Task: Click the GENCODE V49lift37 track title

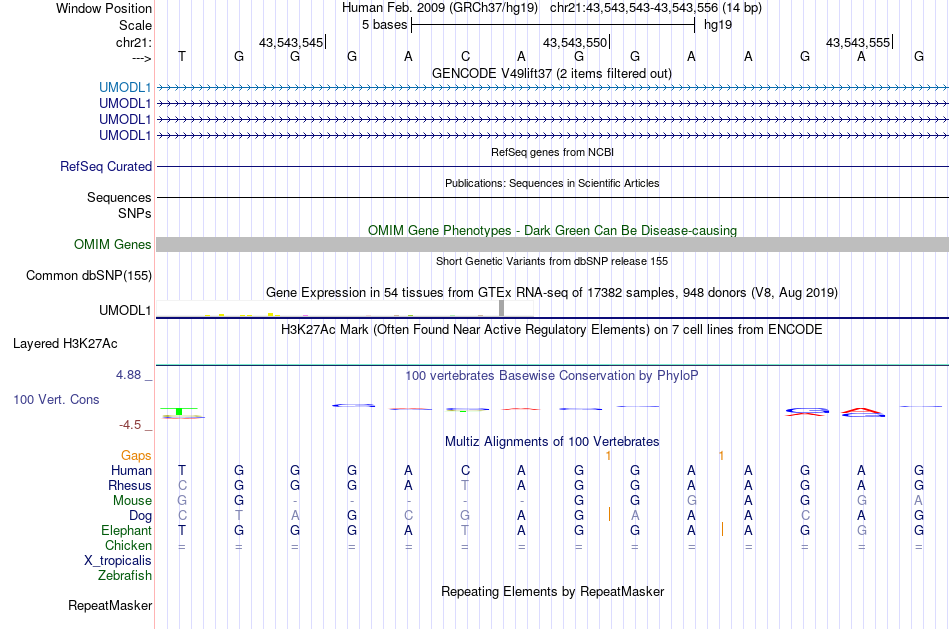Action: (x=552, y=73)
